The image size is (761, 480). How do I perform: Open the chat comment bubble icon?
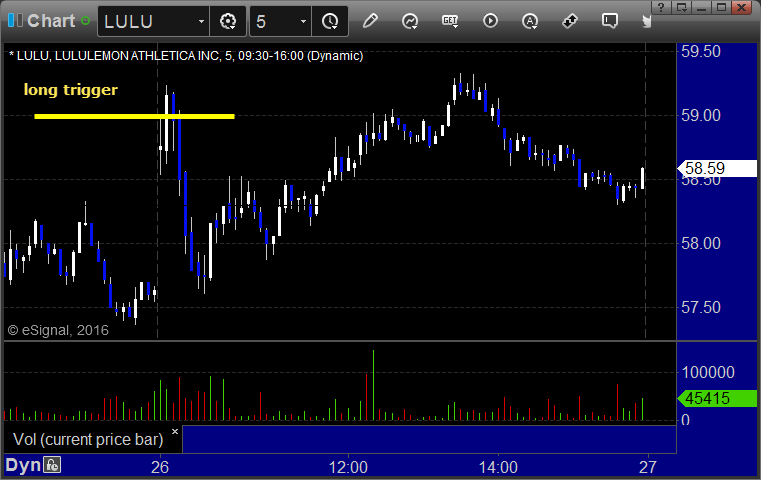click(x=610, y=21)
